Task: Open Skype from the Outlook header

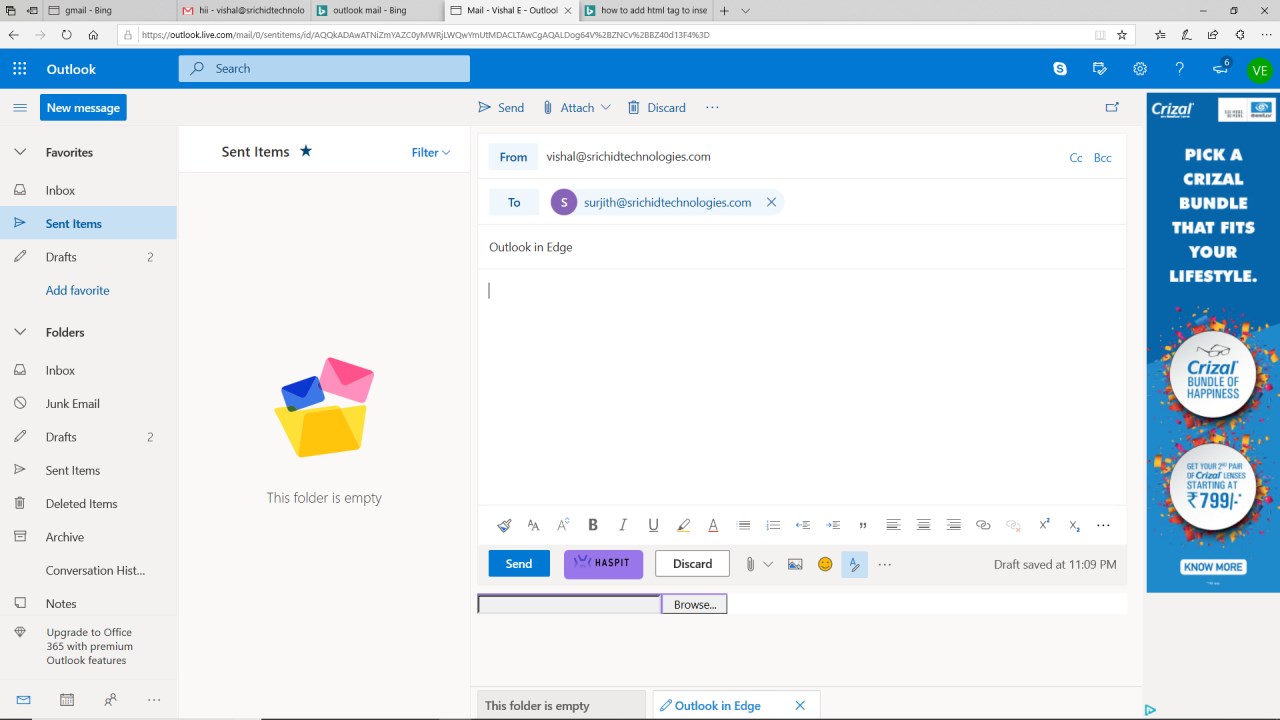Action: point(1060,69)
